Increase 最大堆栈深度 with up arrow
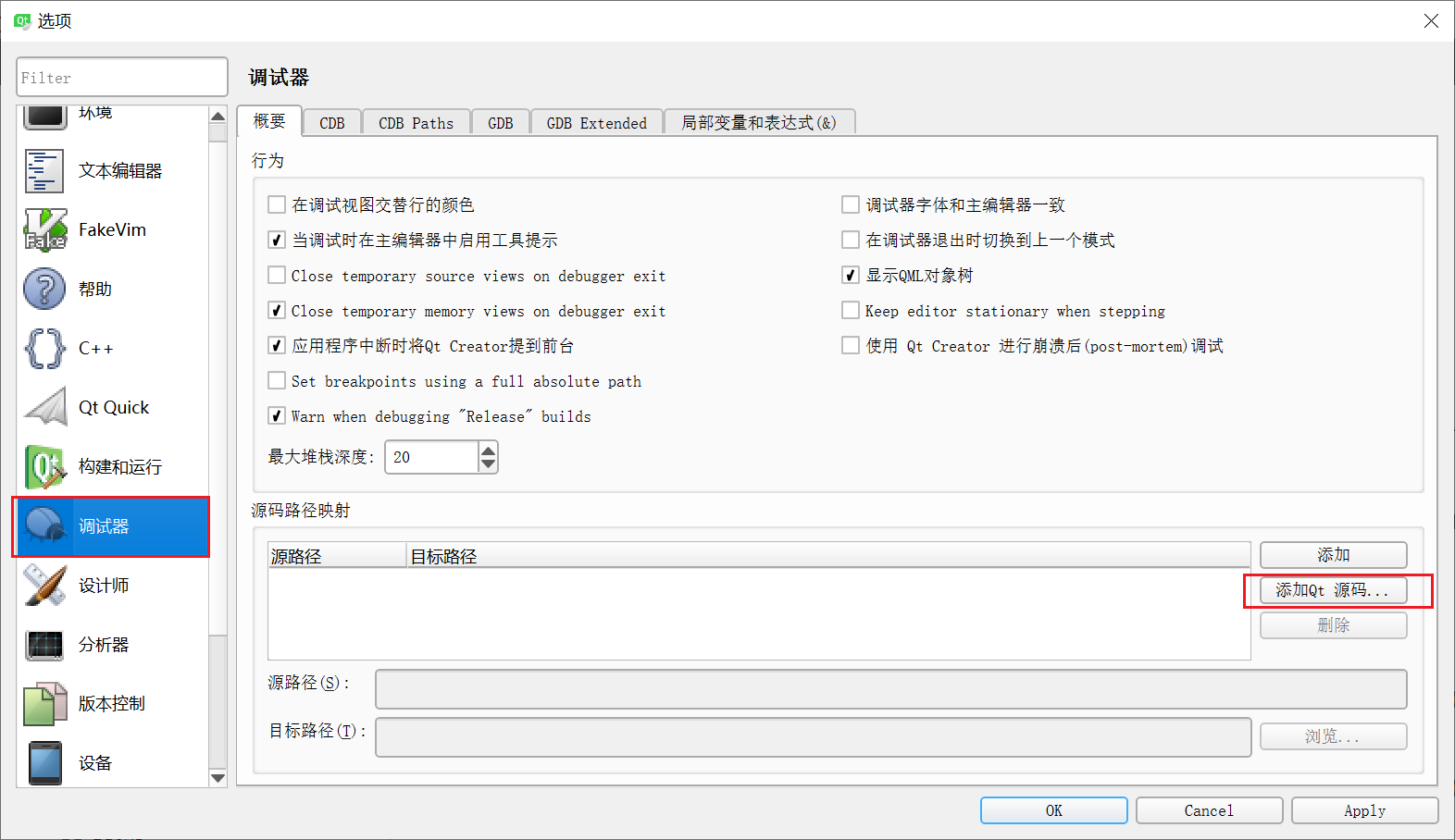This screenshot has width=1455, height=840. (488, 450)
